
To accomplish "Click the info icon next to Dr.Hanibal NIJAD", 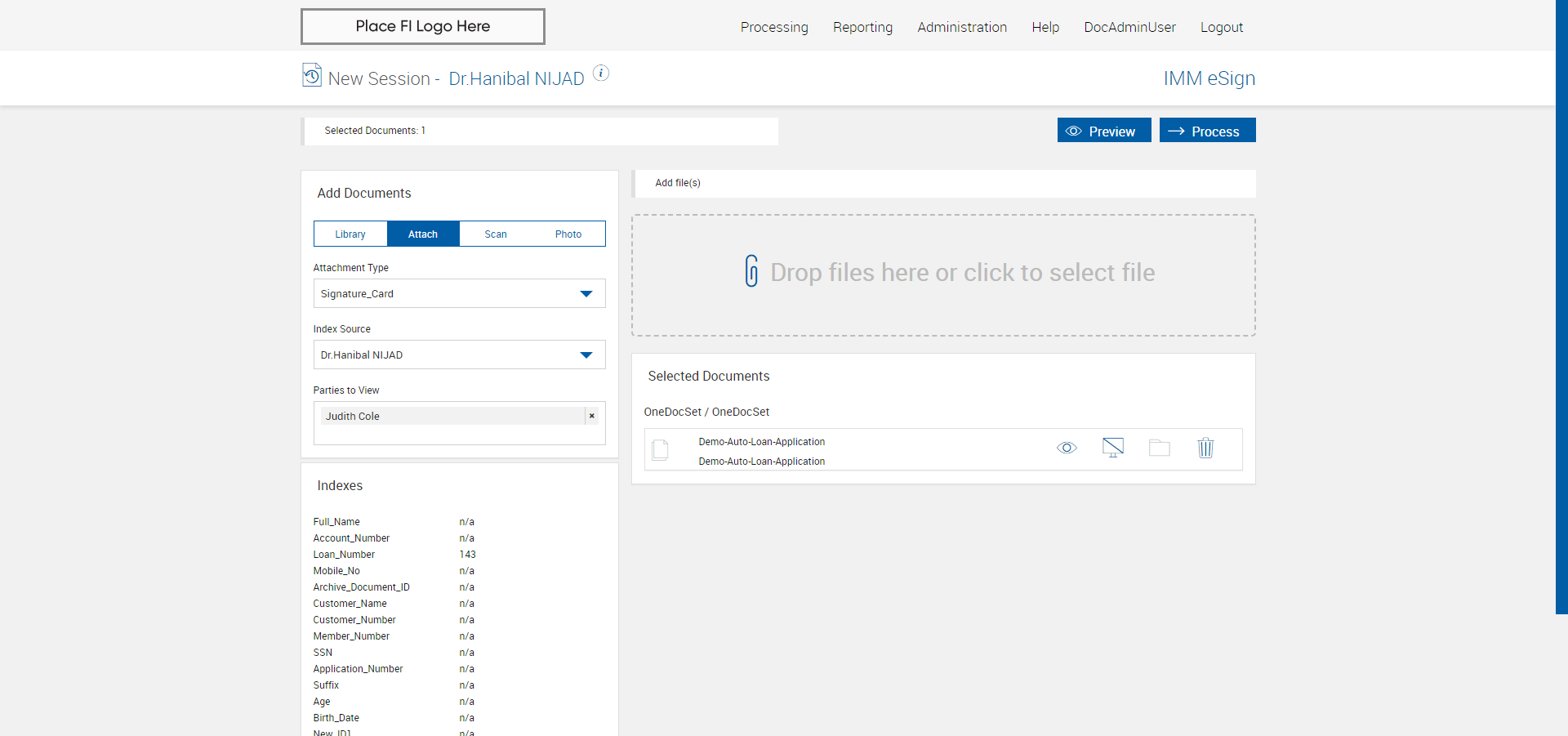I will click(x=600, y=74).
